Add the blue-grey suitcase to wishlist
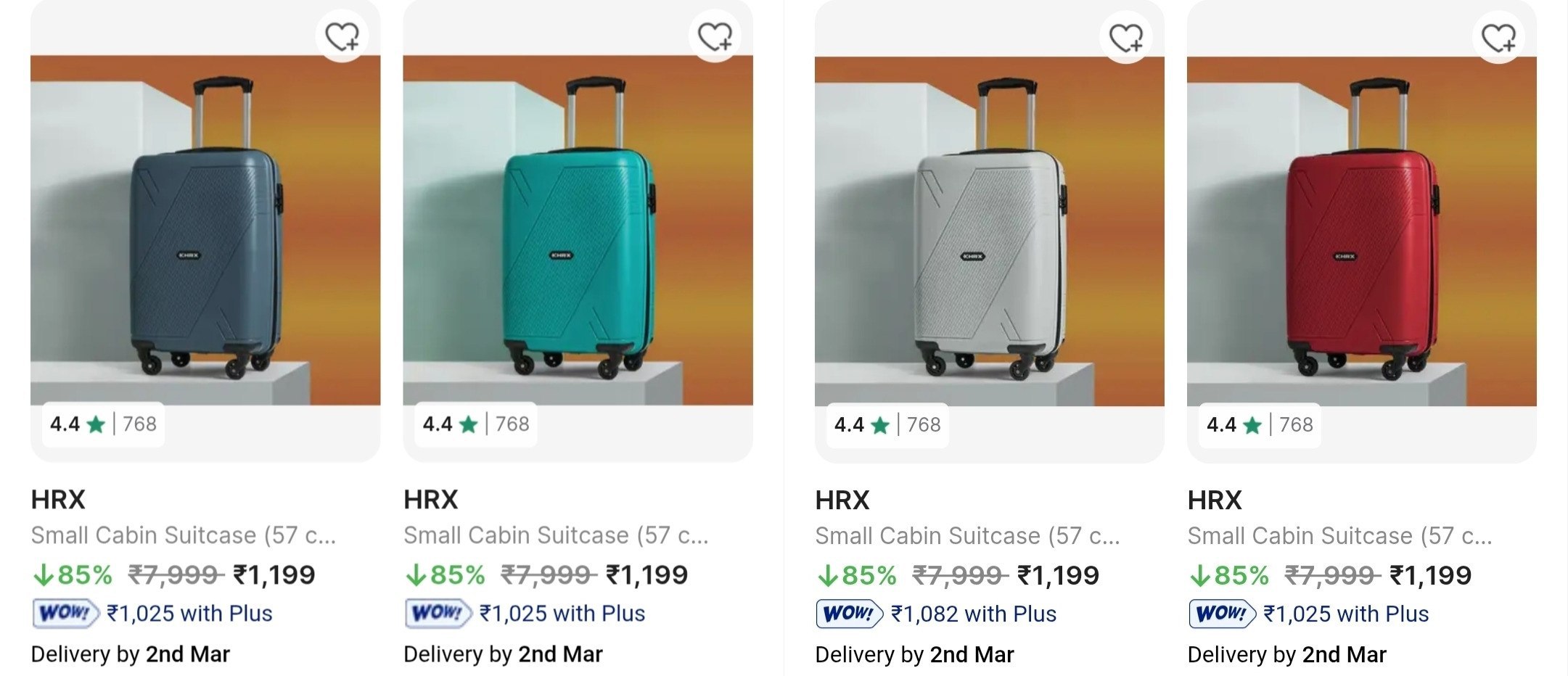The image size is (1568, 676). tap(342, 36)
